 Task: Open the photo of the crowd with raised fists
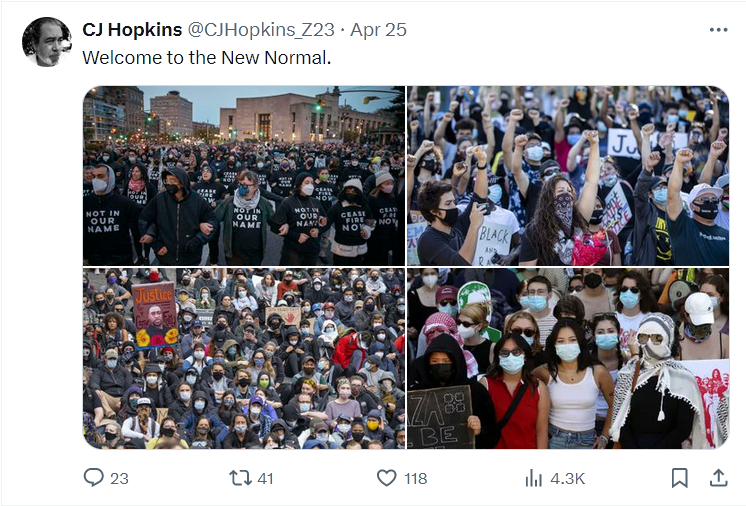[x=568, y=175]
